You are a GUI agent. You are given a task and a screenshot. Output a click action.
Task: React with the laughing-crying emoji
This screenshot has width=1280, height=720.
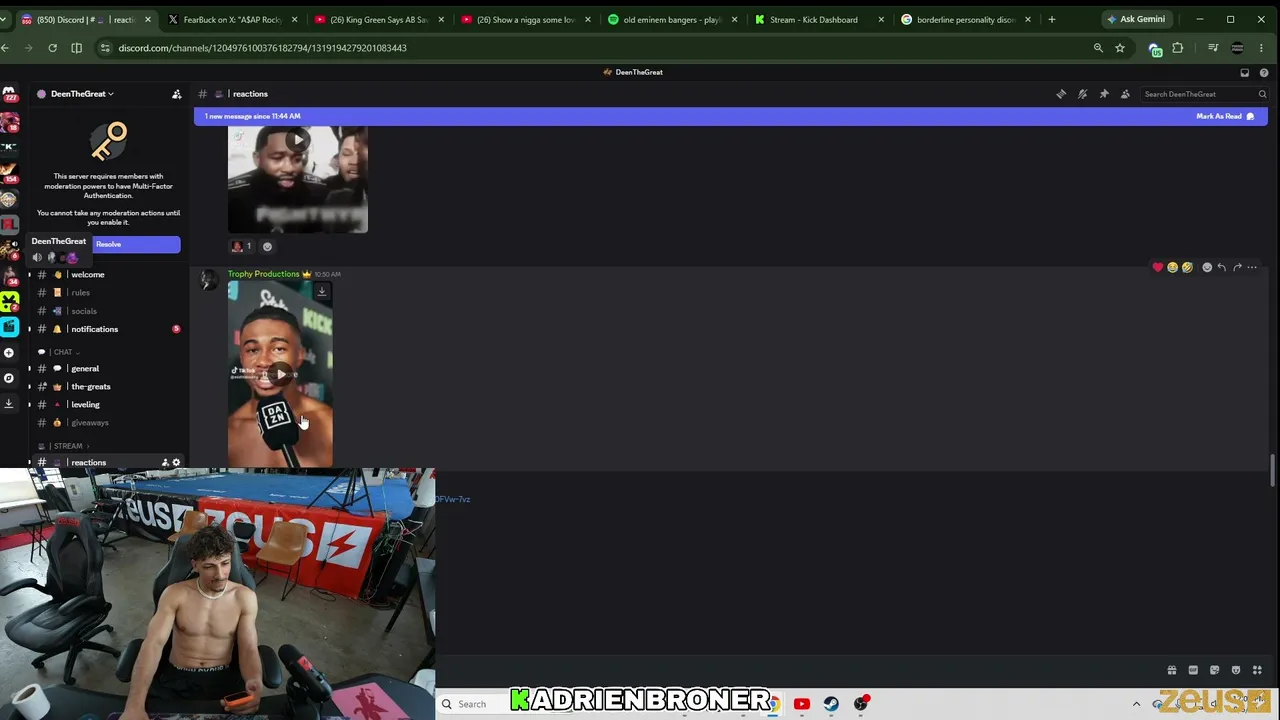click(x=1172, y=267)
